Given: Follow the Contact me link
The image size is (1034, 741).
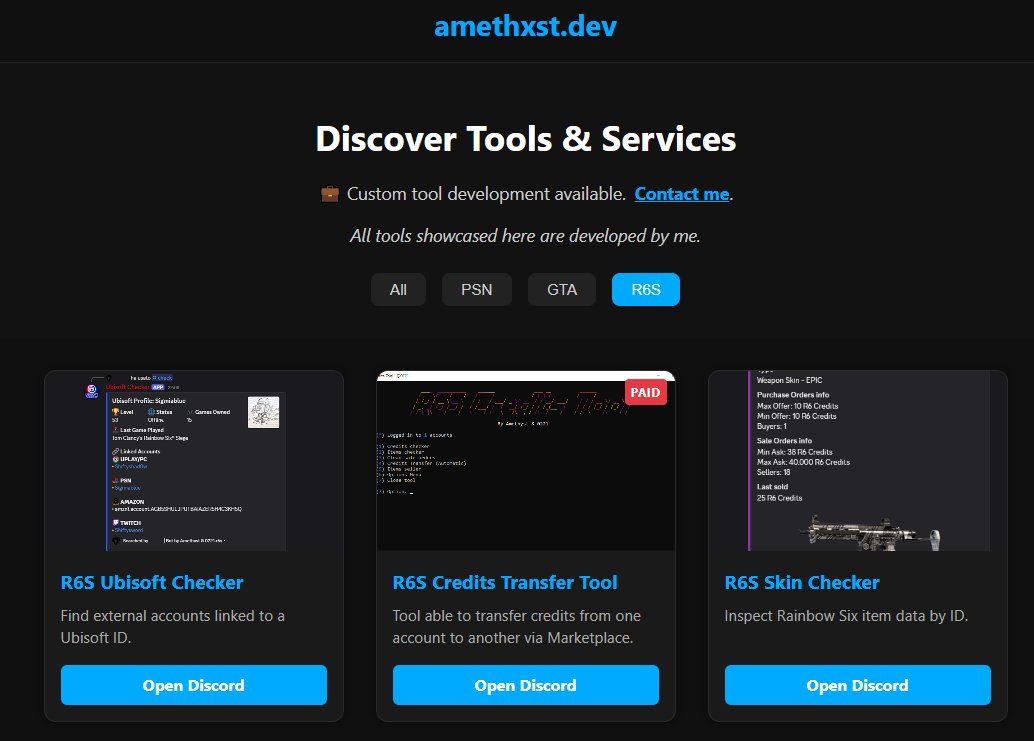Looking at the screenshot, I should point(682,194).
